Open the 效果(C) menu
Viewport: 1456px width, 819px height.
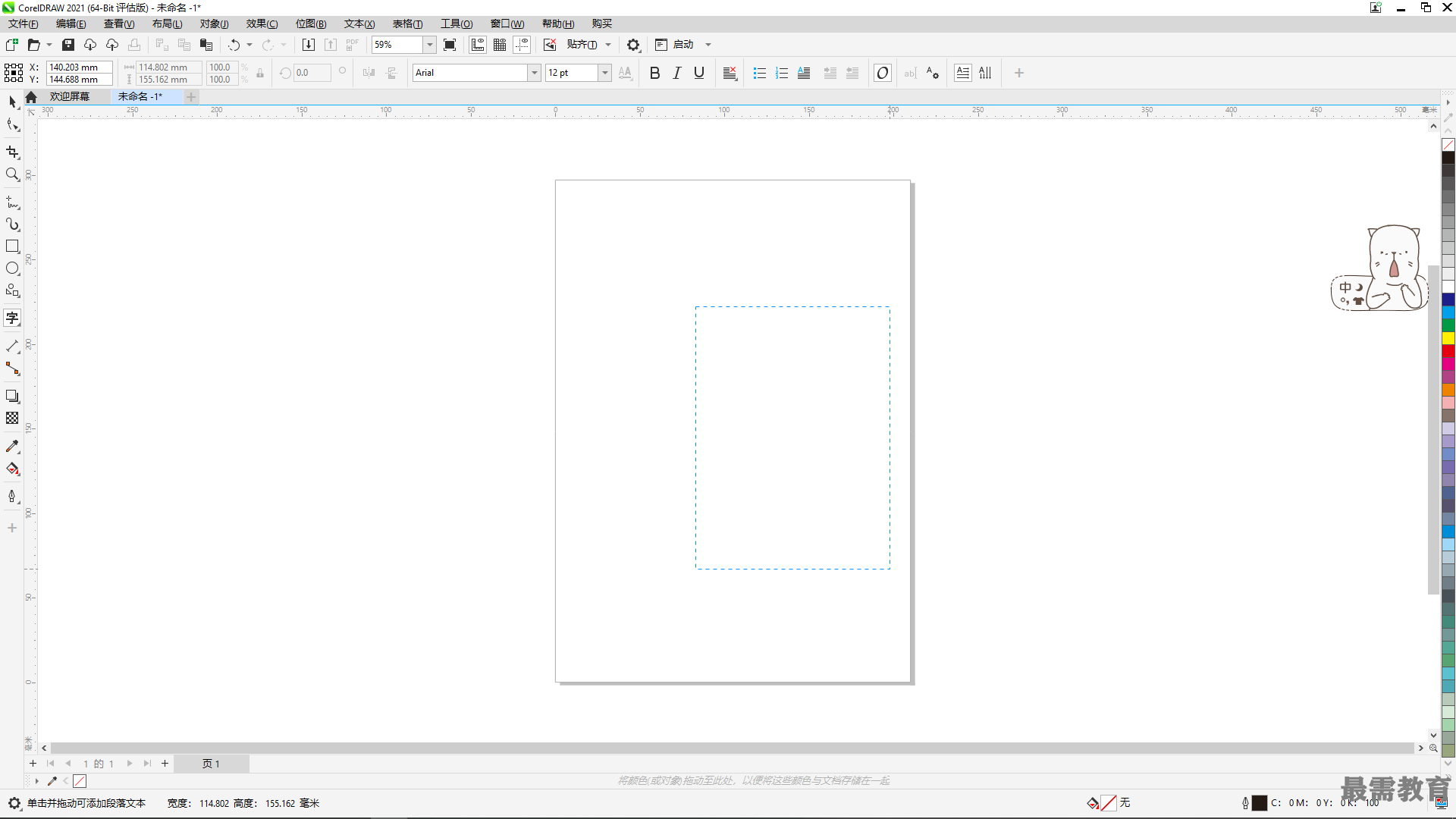point(262,24)
